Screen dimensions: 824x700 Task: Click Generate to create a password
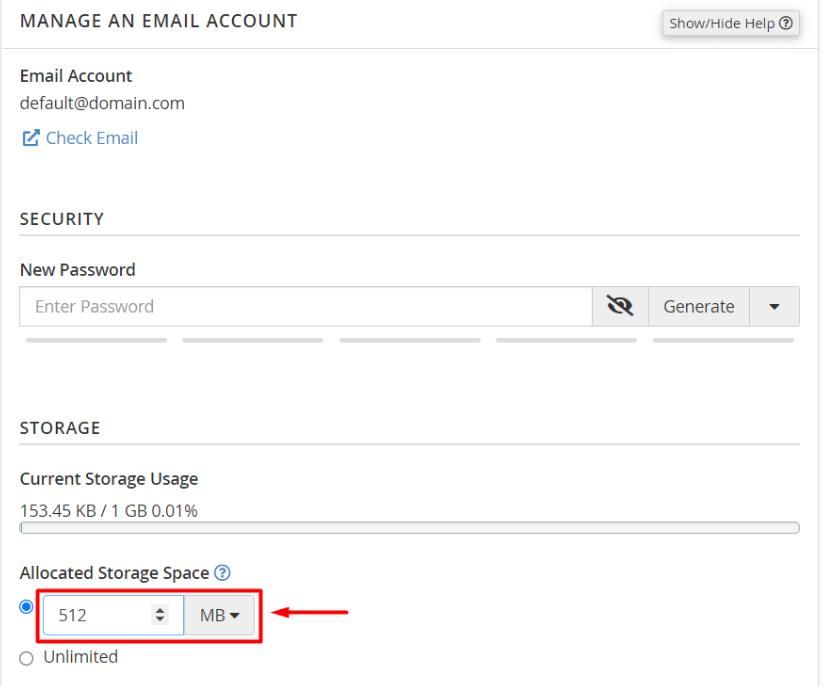(x=698, y=306)
